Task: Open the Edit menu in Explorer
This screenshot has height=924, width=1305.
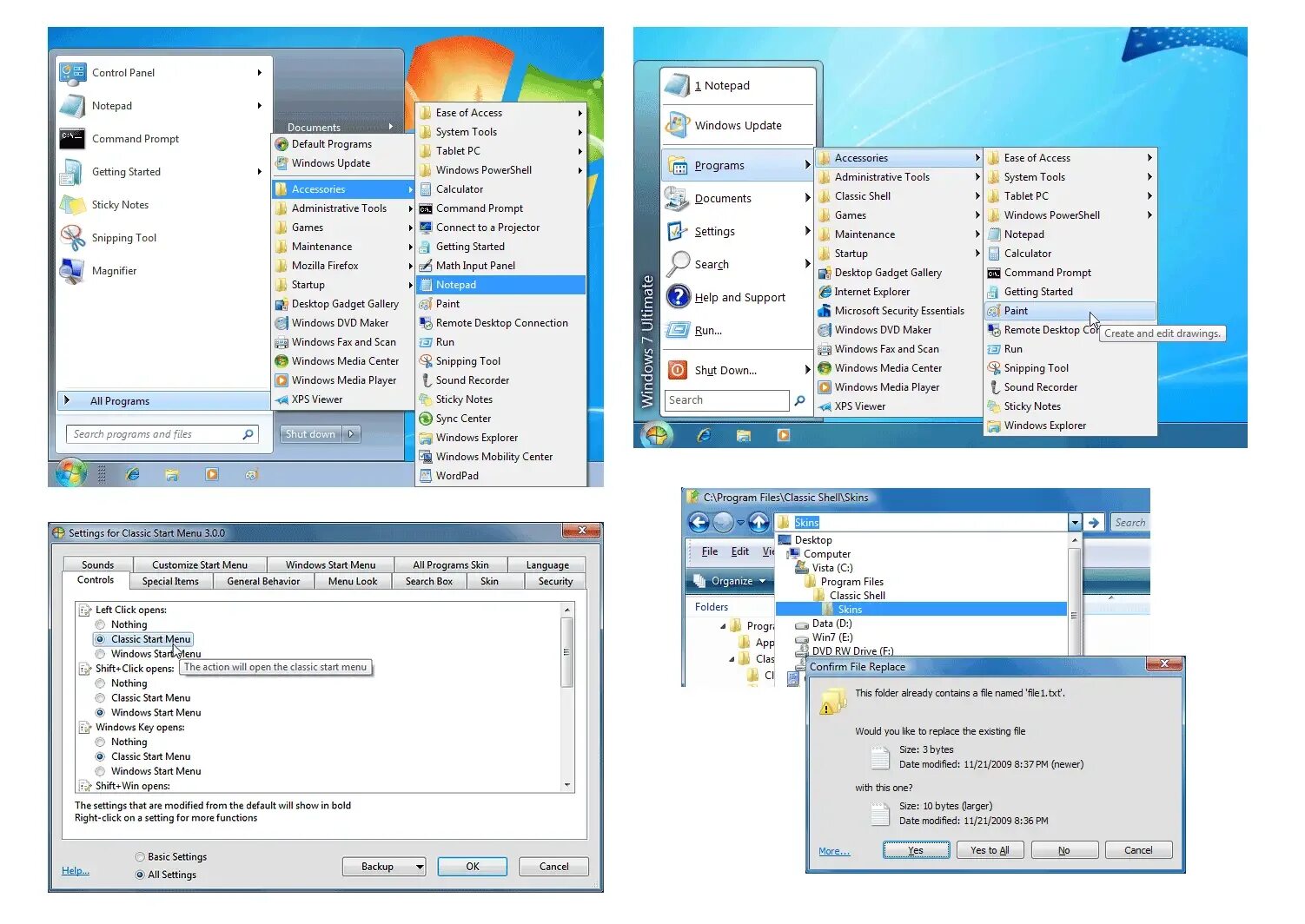Action: point(739,551)
